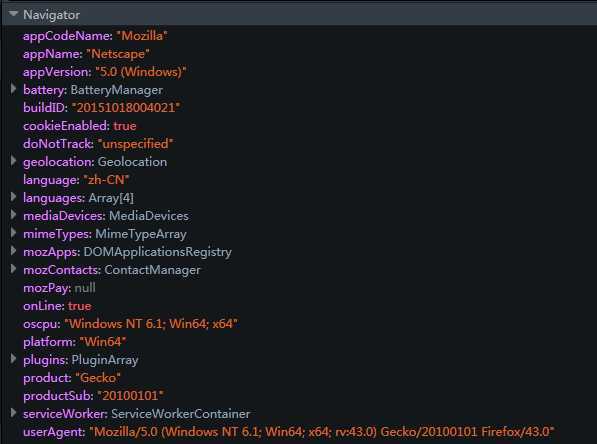Select the mozPay property name
This screenshot has width=597, height=444.
47,288
